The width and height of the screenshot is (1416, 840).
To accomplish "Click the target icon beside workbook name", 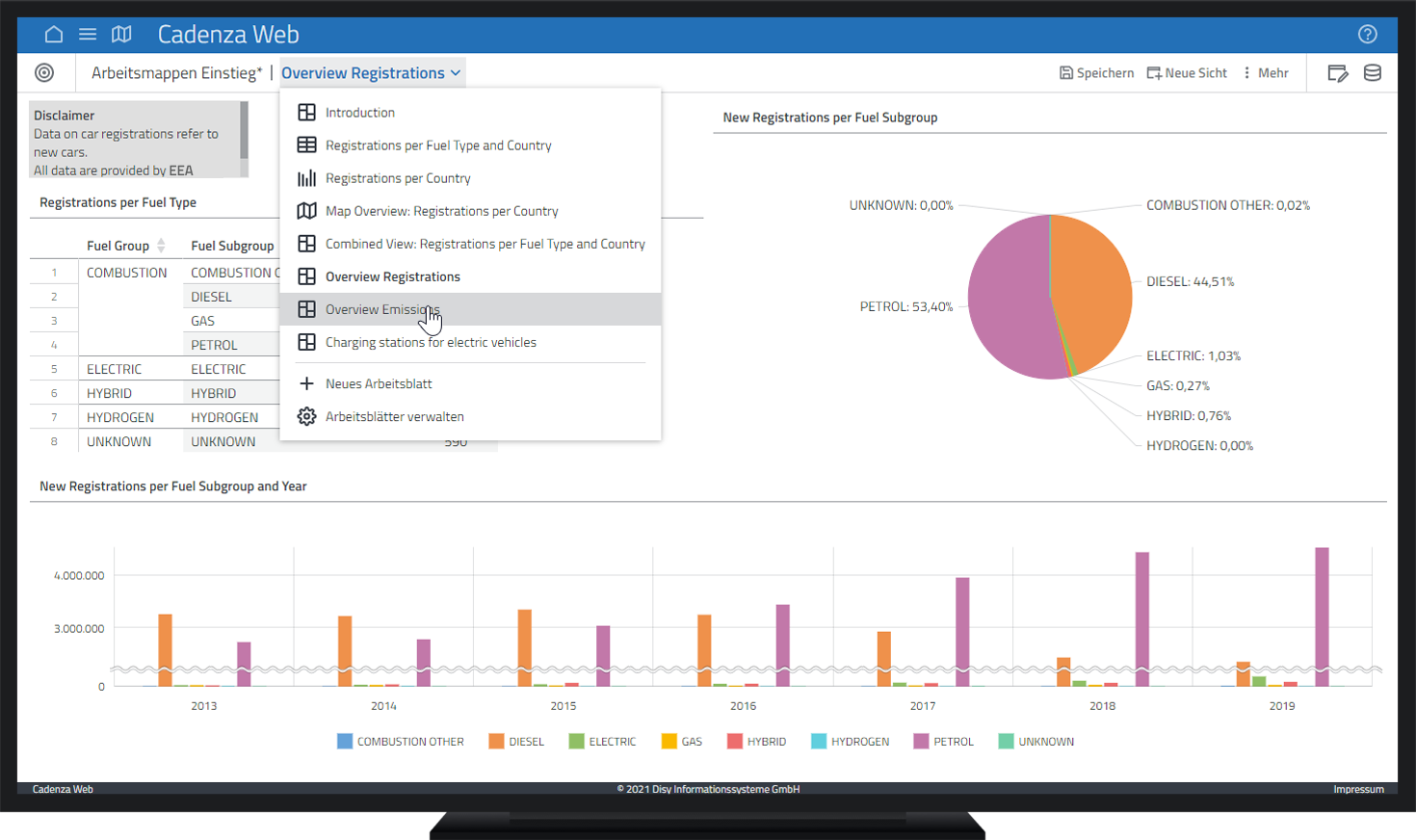I will 44,73.
